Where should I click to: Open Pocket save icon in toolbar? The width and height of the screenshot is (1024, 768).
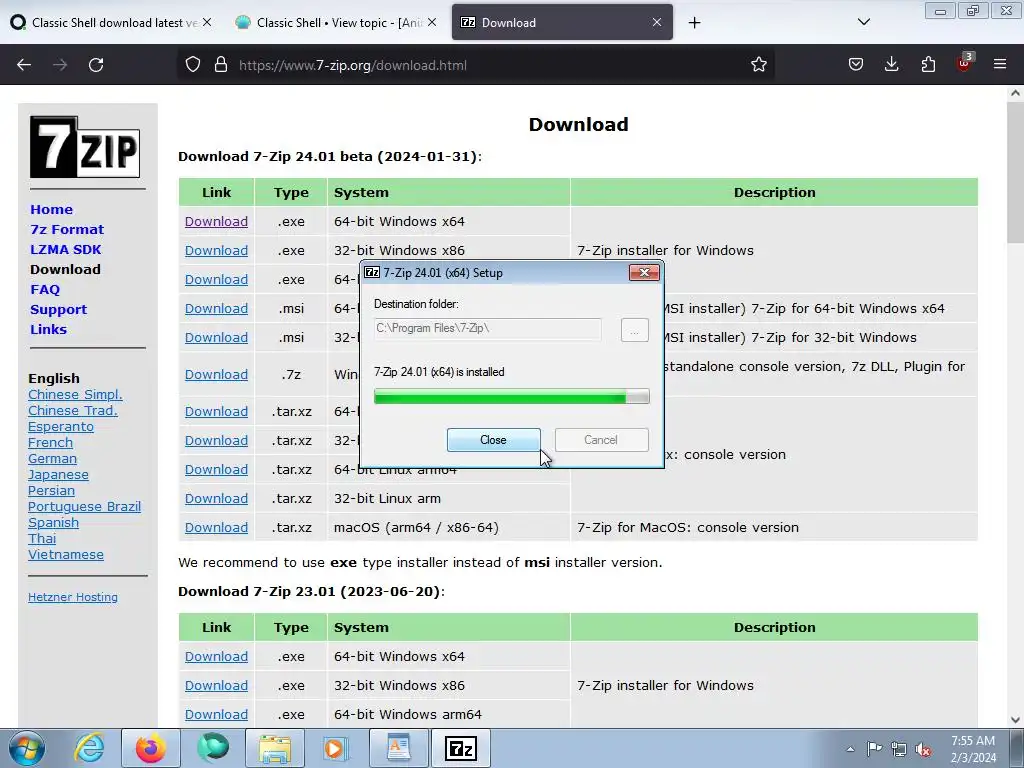[856, 65]
